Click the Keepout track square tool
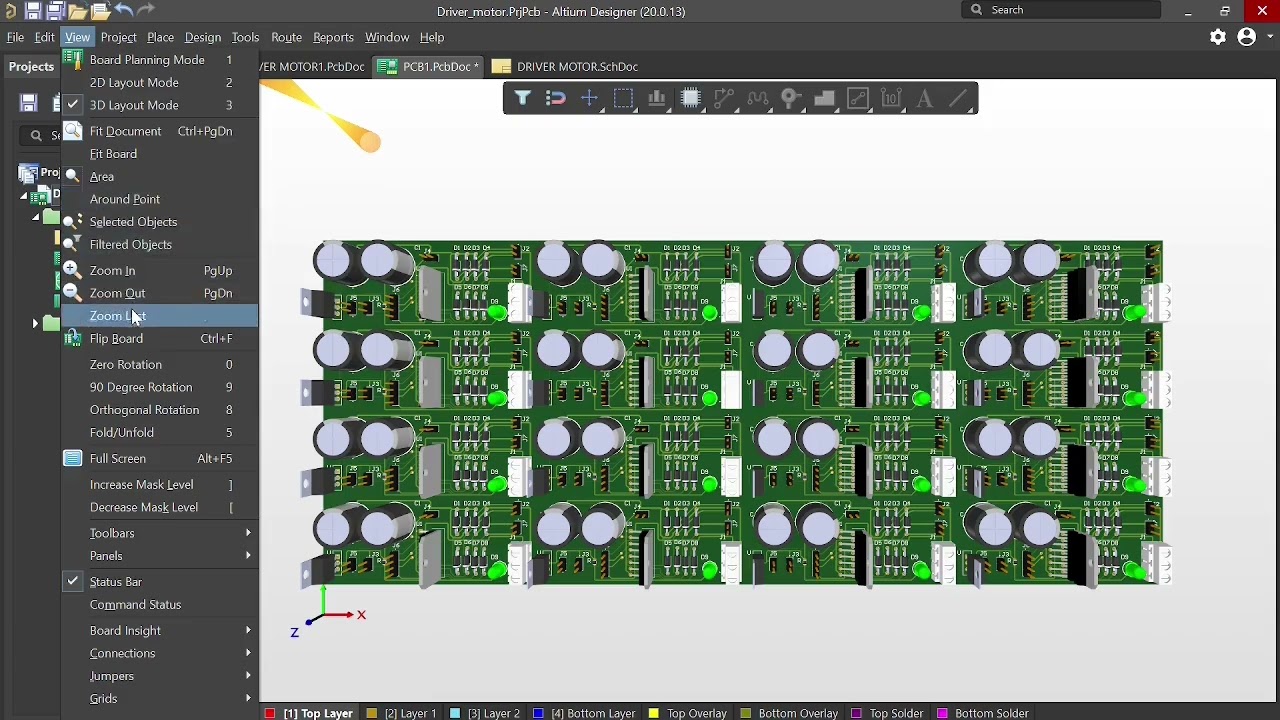The image size is (1280, 720). [x=858, y=98]
